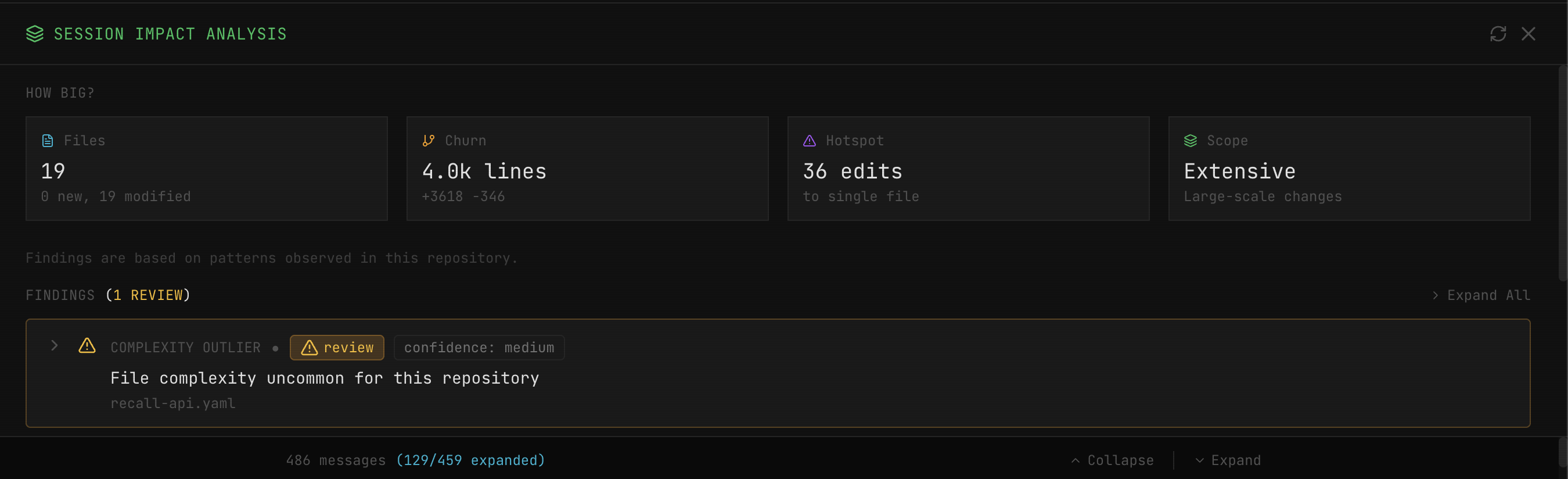Click the Scope layers icon
The image size is (1568, 479).
pyautogui.click(x=1190, y=141)
